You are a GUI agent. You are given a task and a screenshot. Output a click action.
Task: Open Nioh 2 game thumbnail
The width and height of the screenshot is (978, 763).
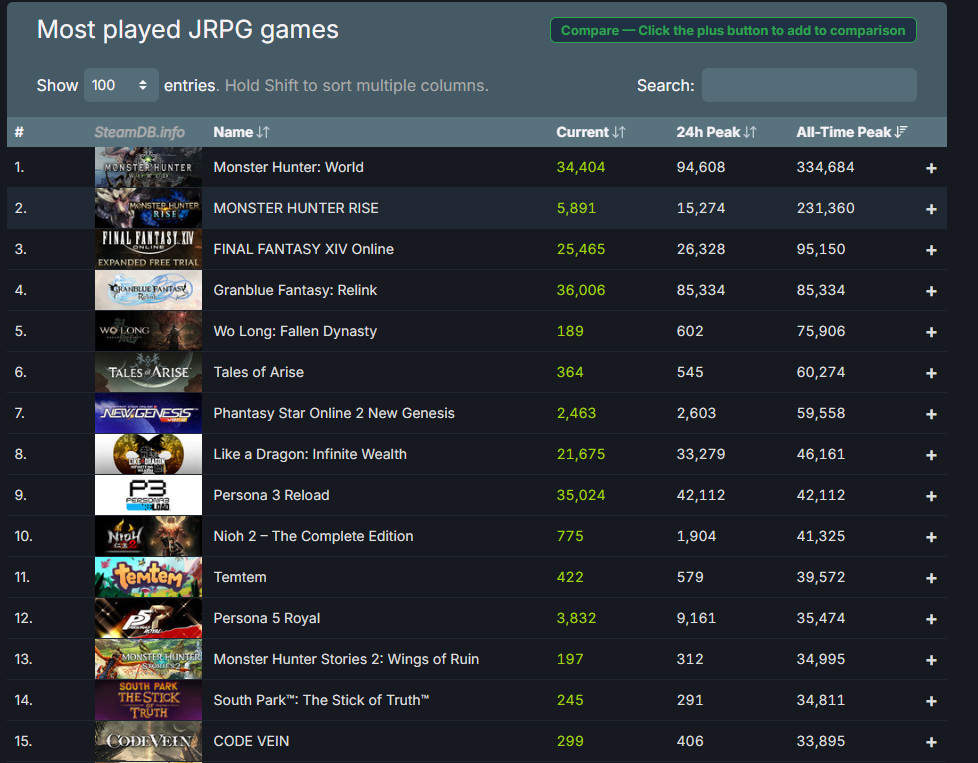pyautogui.click(x=148, y=536)
